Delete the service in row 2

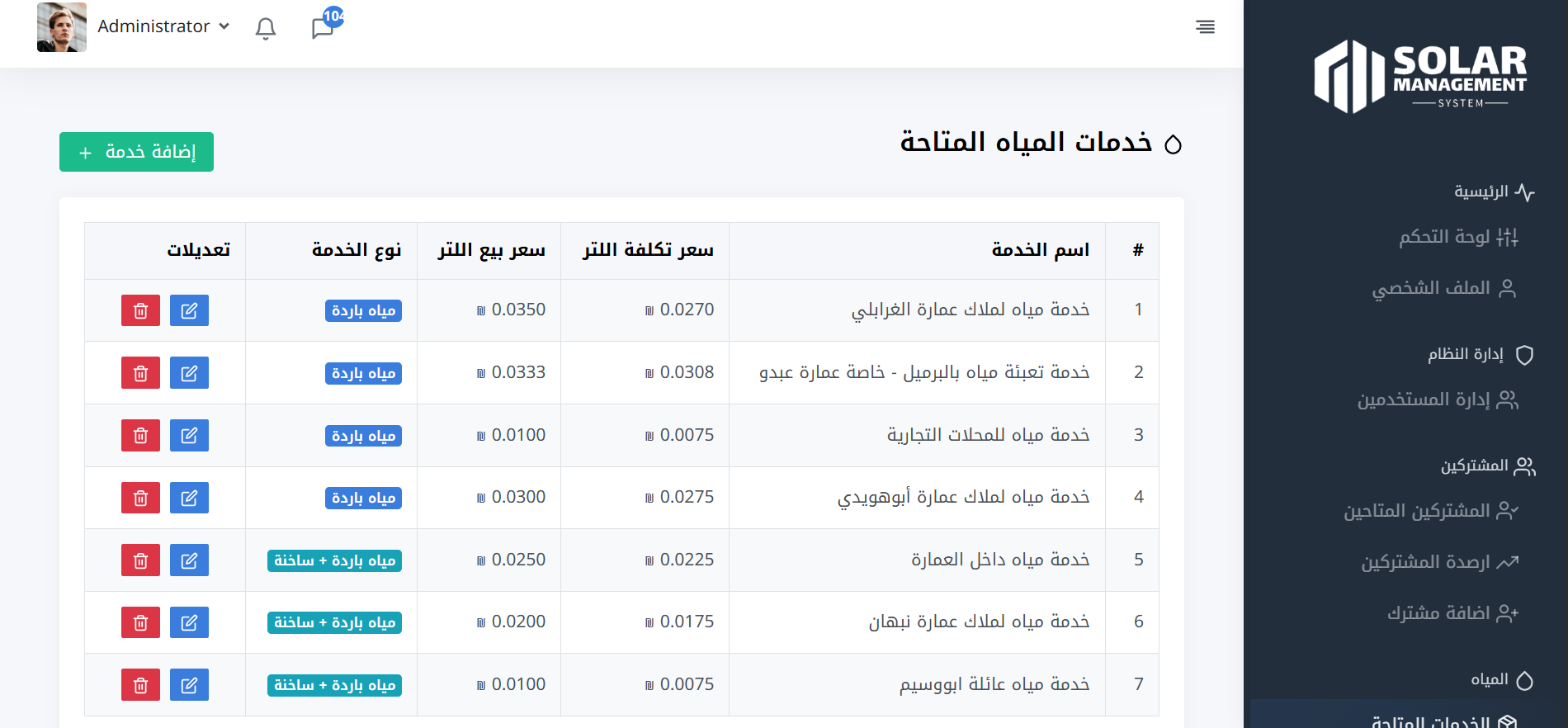pos(140,373)
